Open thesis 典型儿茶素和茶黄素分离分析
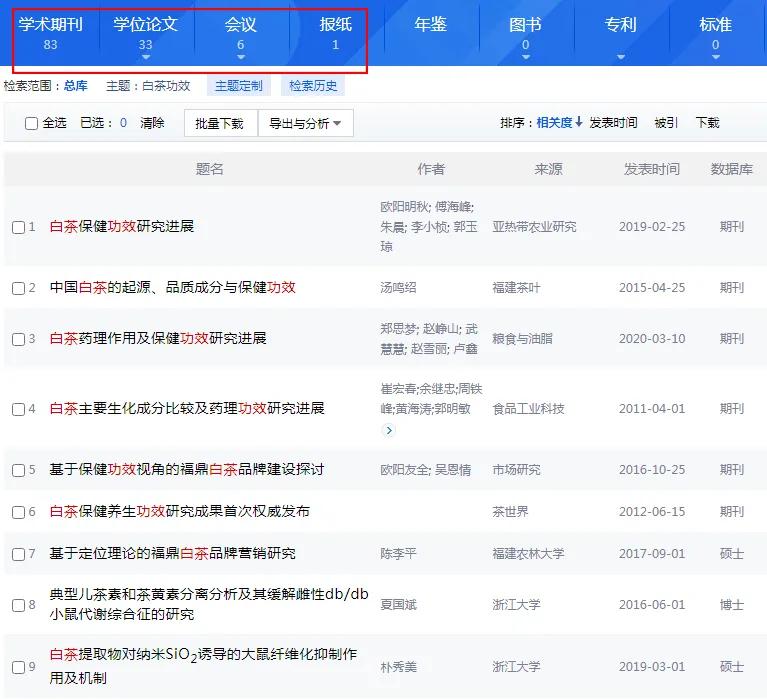The width and height of the screenshot is (767, 699). pyautogui.click(x=209, y=604)
